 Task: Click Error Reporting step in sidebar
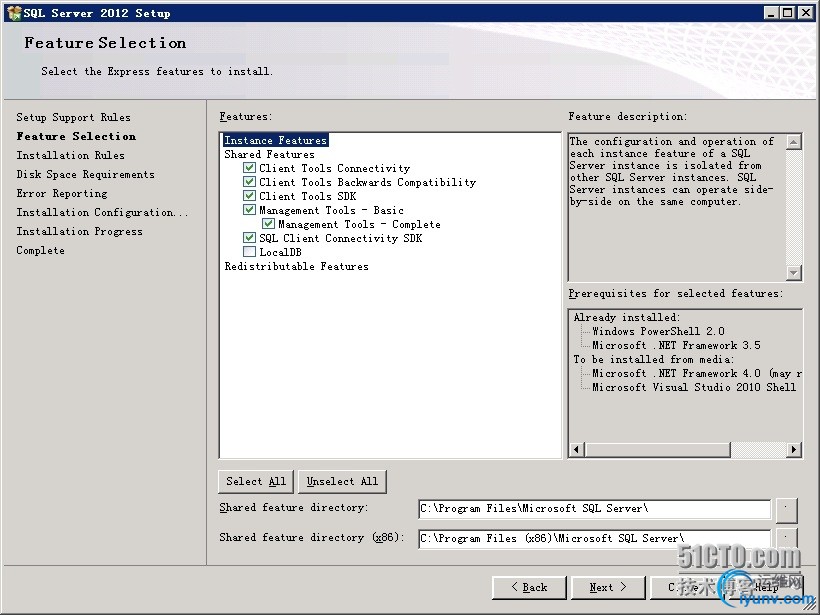tap(62, 193)
